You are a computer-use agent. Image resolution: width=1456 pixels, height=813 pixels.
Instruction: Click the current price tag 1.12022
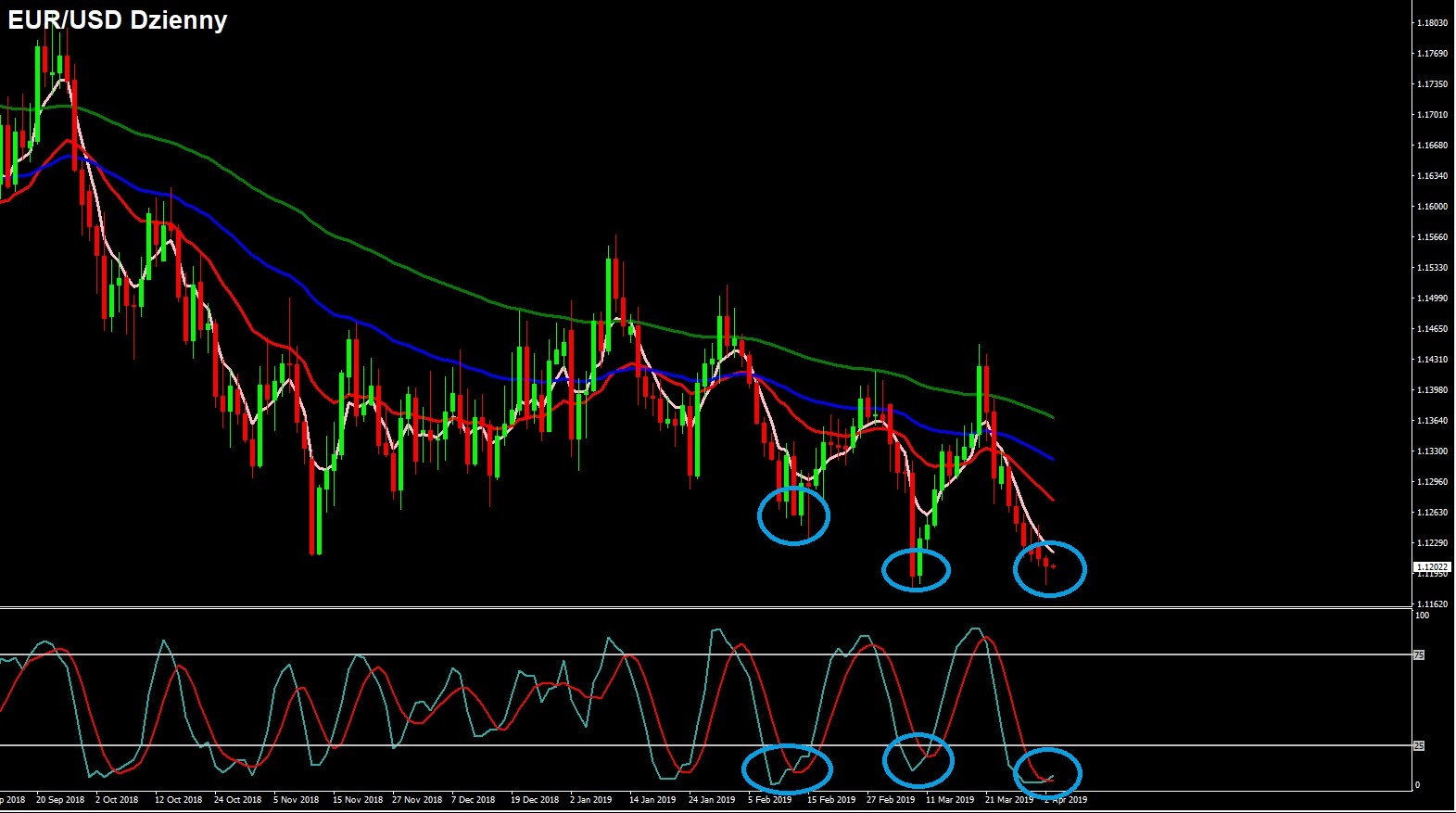1431,566
